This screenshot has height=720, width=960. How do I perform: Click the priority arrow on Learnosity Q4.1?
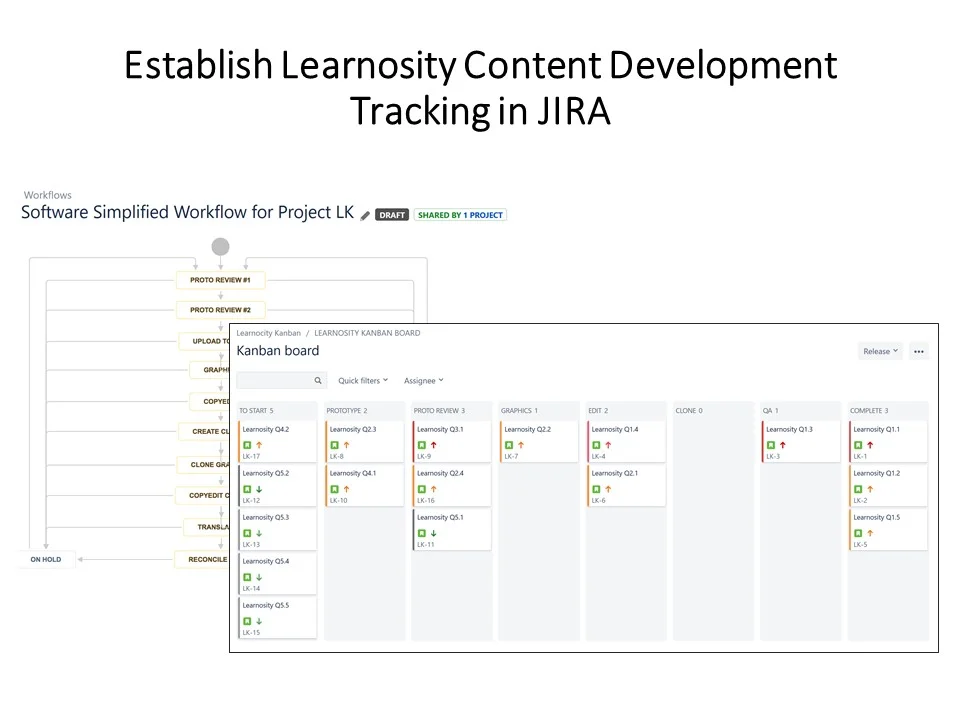click(347, 489)
